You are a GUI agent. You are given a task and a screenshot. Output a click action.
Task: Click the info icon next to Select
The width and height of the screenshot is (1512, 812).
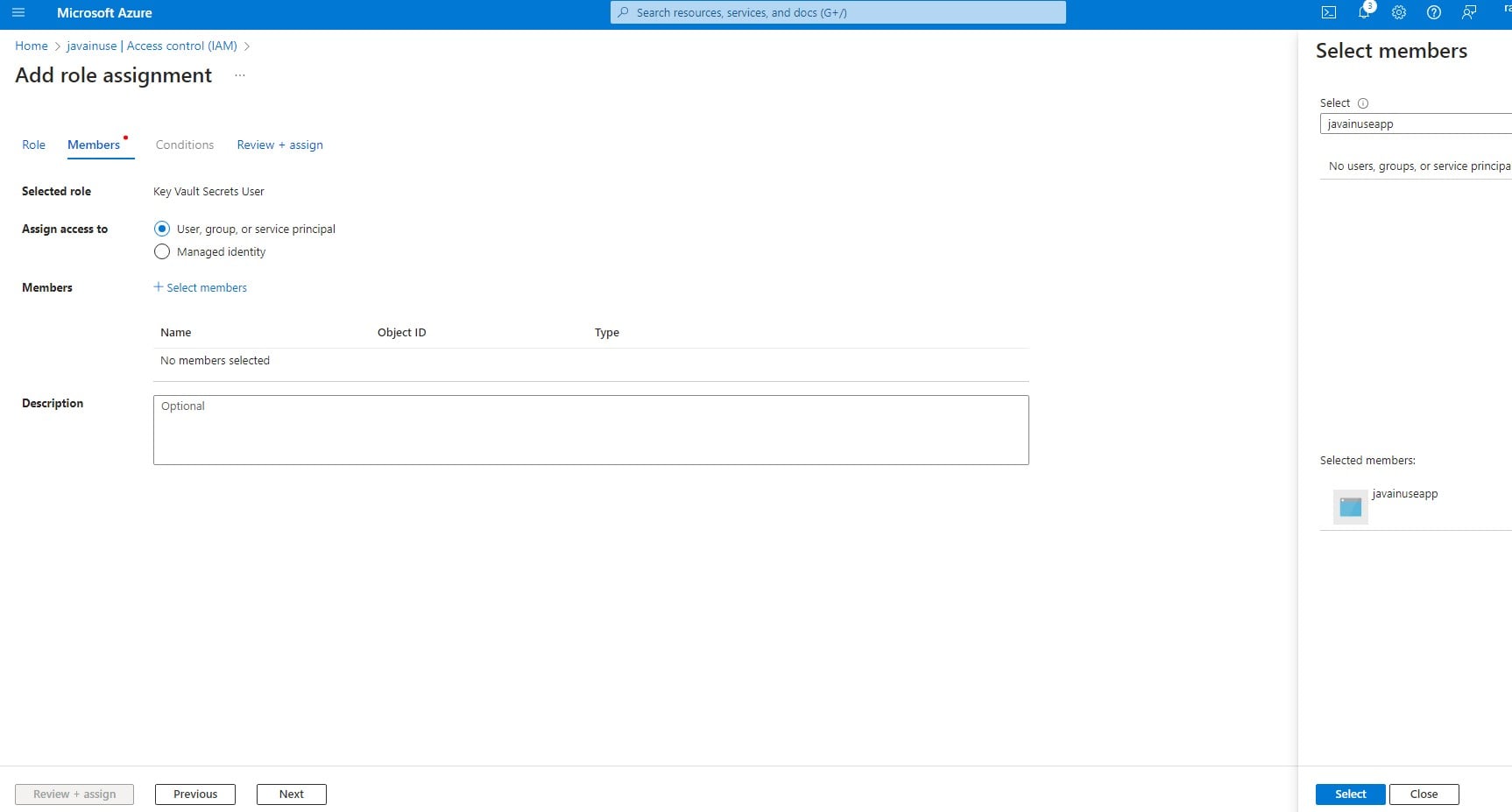coord(1363,103)
